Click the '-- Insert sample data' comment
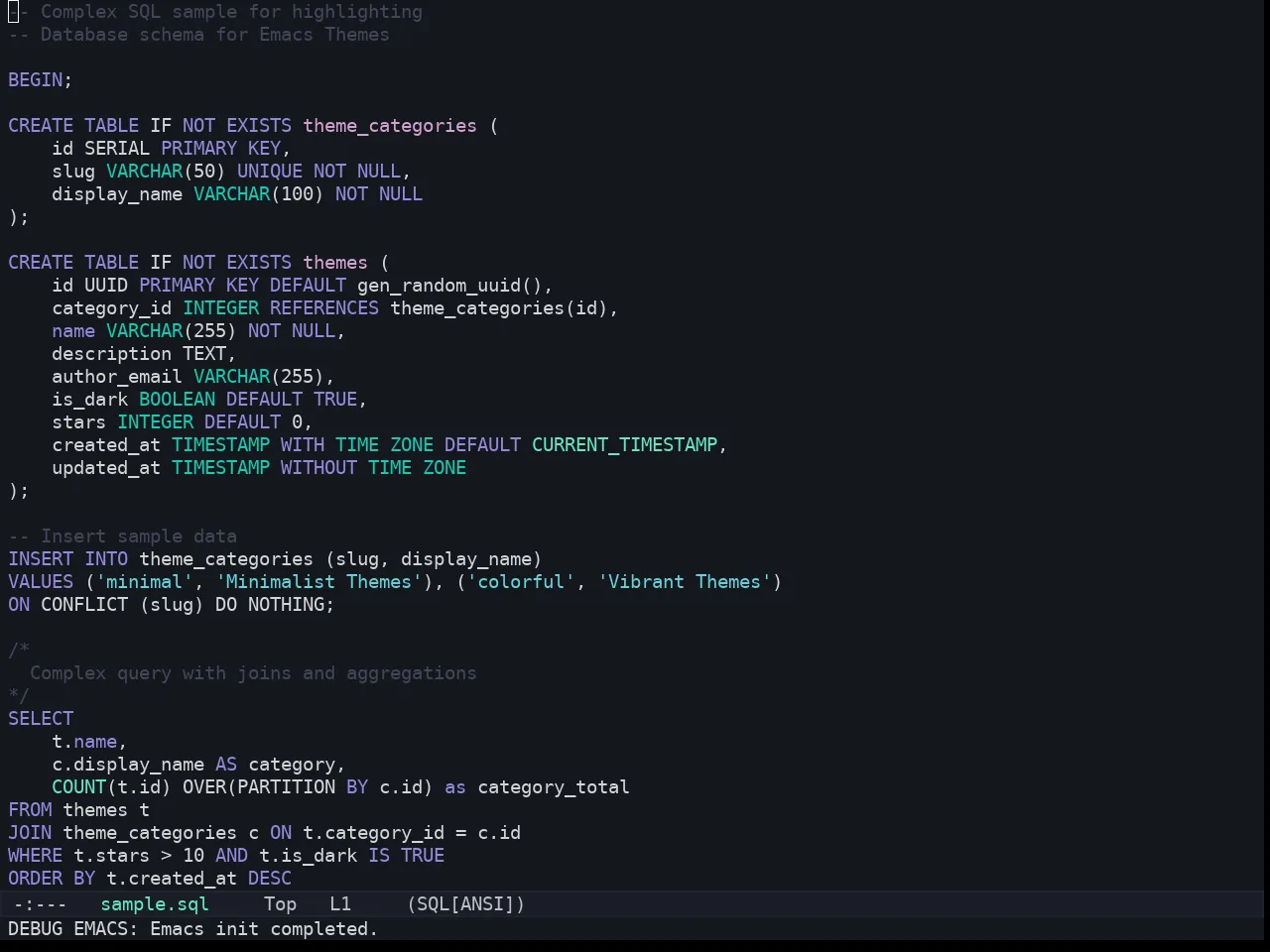This screenshot has height=952, width=1270. pos(122,536)
